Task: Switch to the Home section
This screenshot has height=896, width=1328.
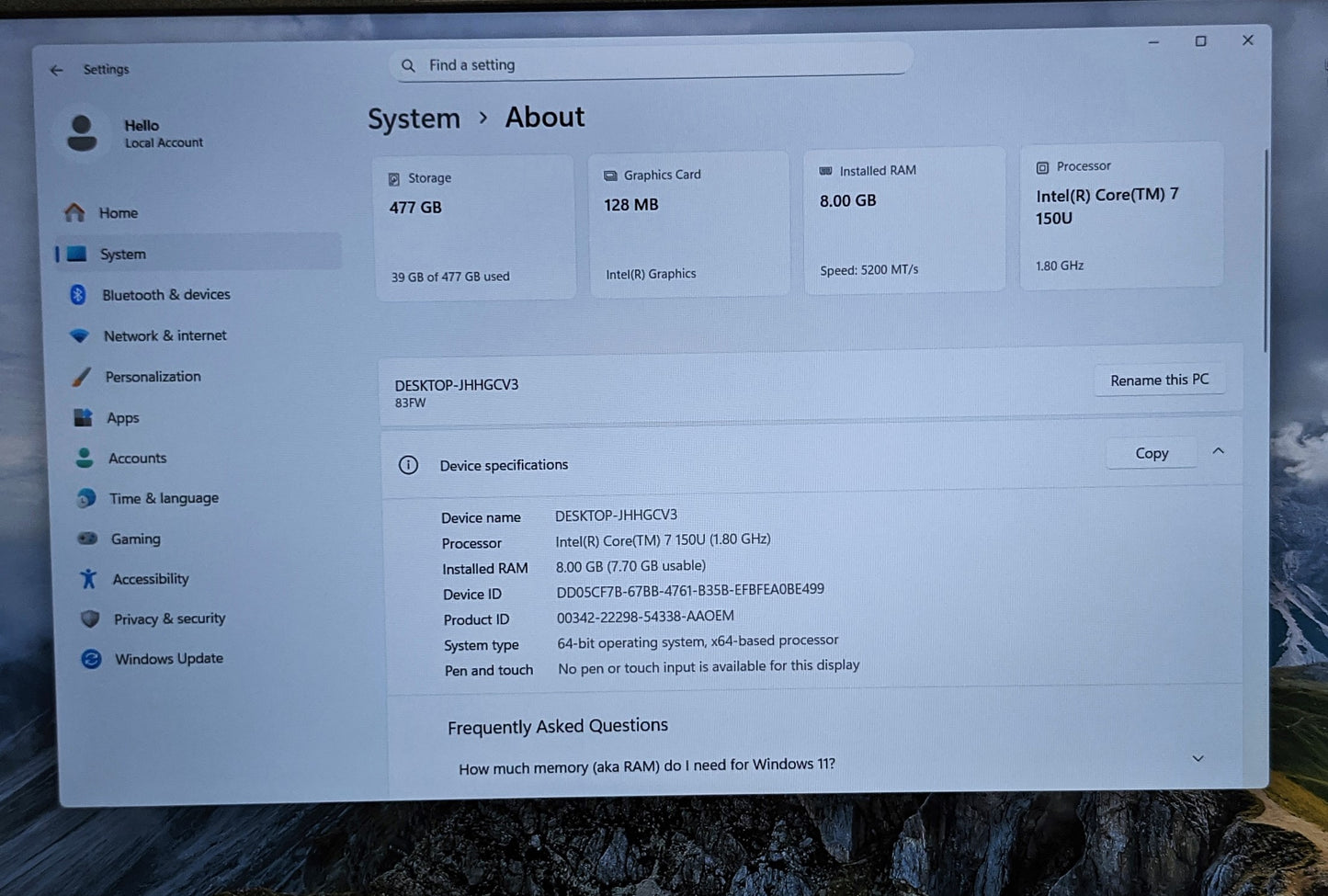Action: tap(118, 212)
